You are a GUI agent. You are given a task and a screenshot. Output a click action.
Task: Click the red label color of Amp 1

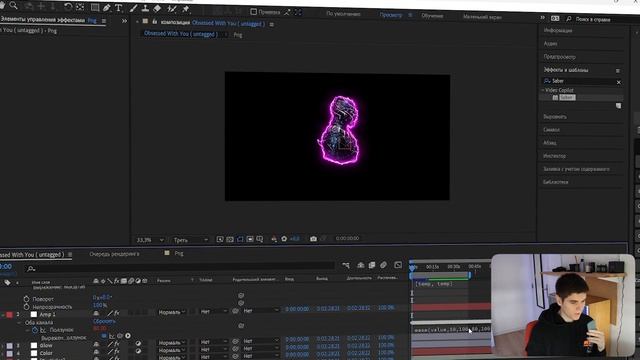pyautogui.click(x=9, y=315)
